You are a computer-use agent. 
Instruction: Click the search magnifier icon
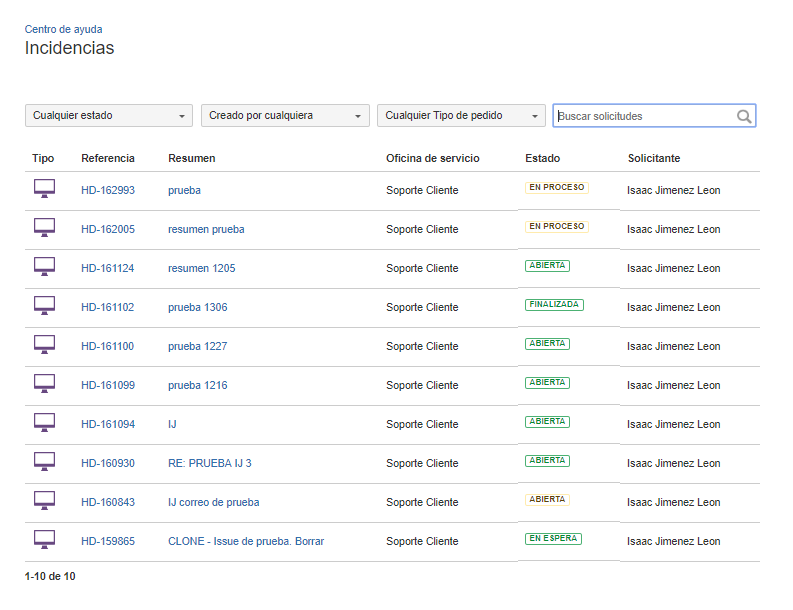click(743, 116)
